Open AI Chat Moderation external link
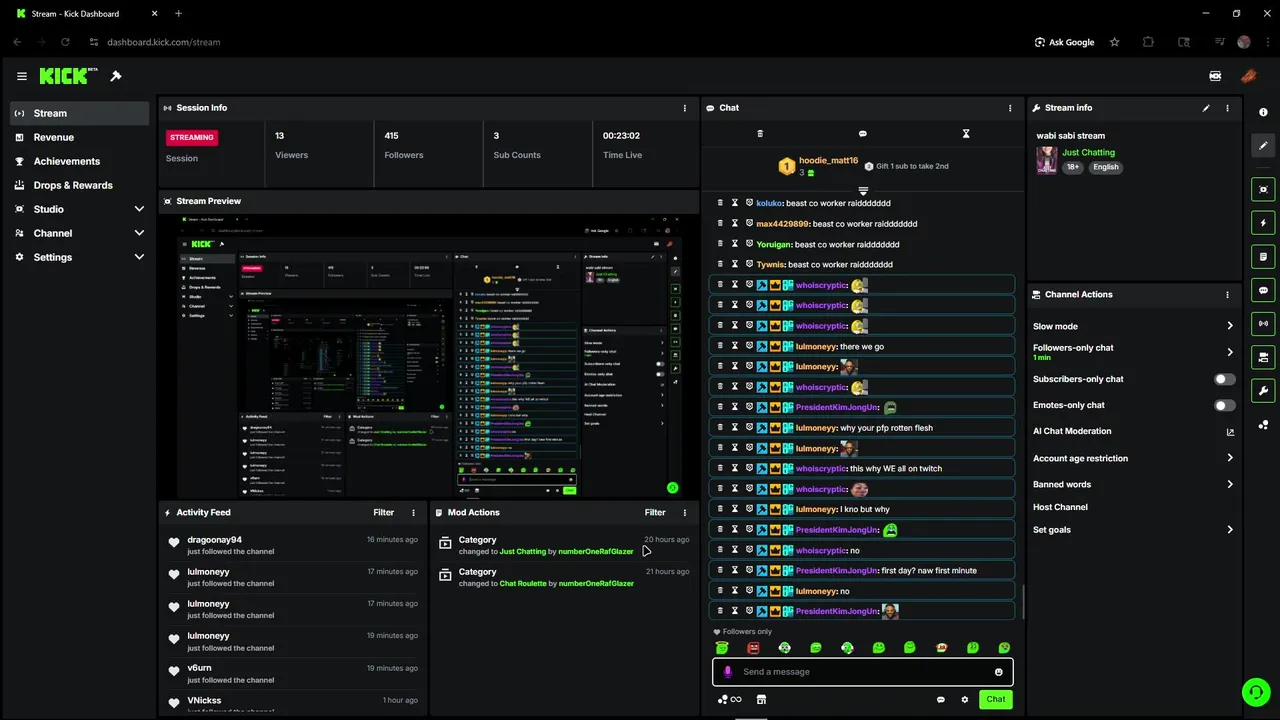 1230,432
